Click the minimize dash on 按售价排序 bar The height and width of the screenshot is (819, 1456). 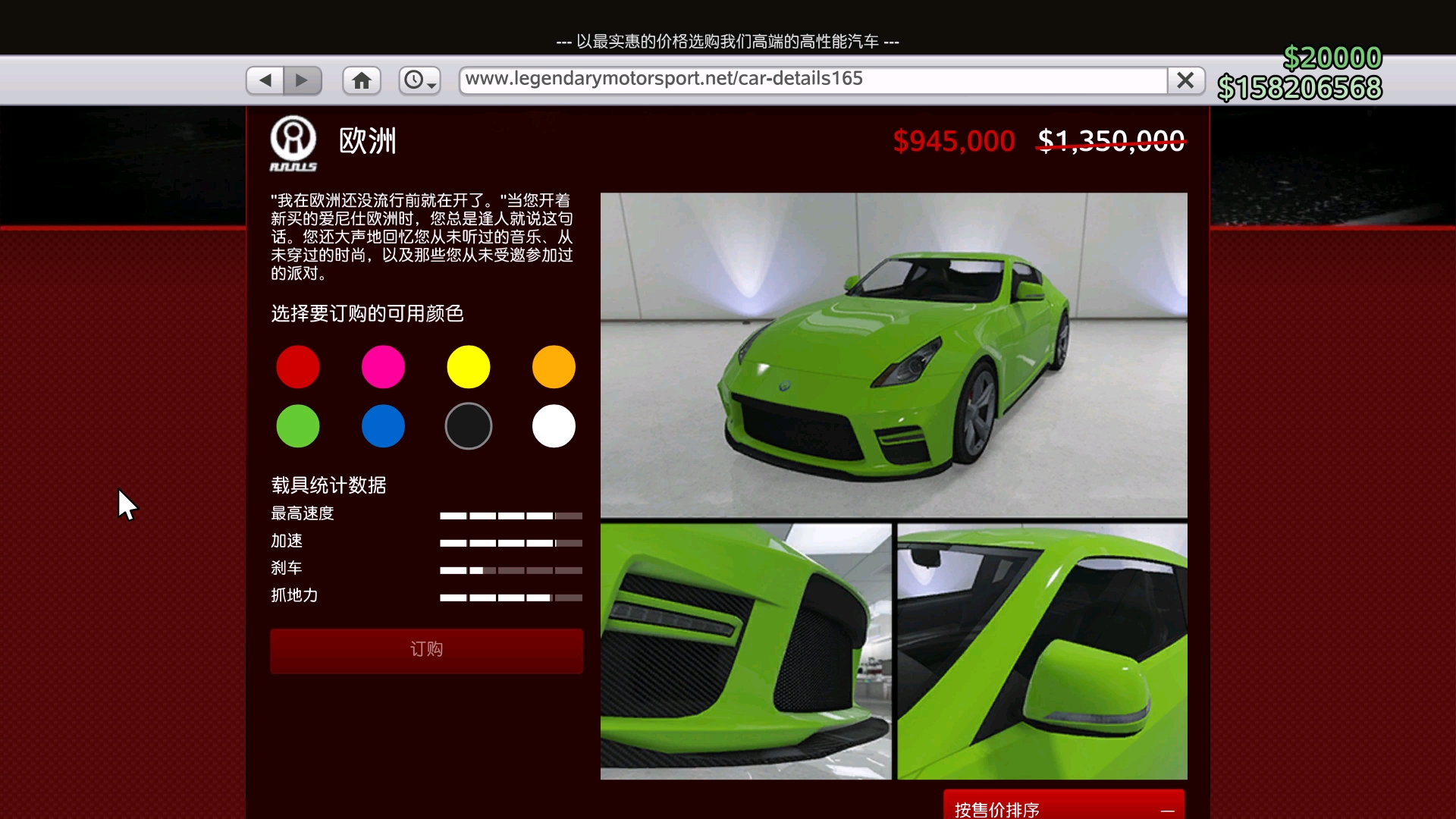click(x=1166, y=810)
